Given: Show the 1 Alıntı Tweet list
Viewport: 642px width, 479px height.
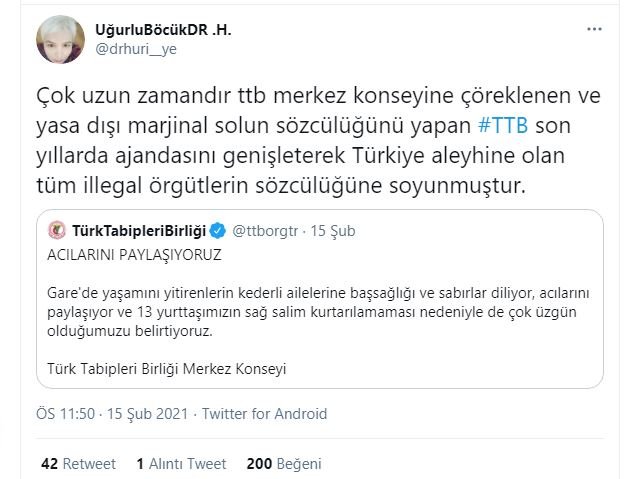Looking at the screenshot, I should click(181, 464).
